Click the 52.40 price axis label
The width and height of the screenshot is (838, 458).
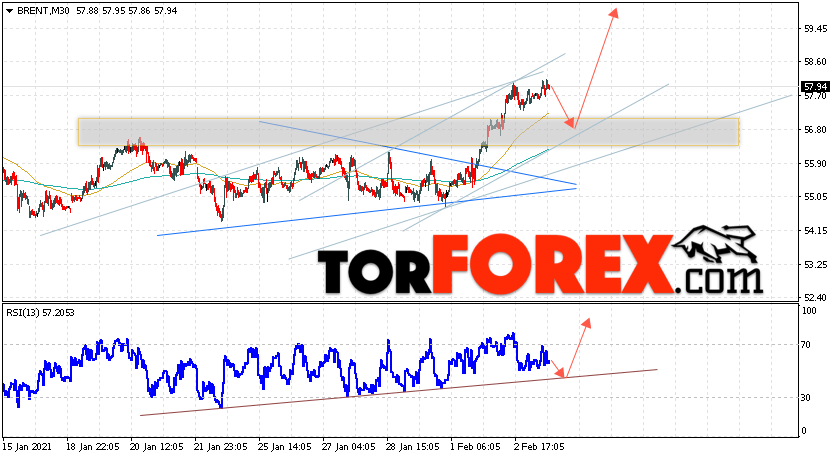[816, 298]
